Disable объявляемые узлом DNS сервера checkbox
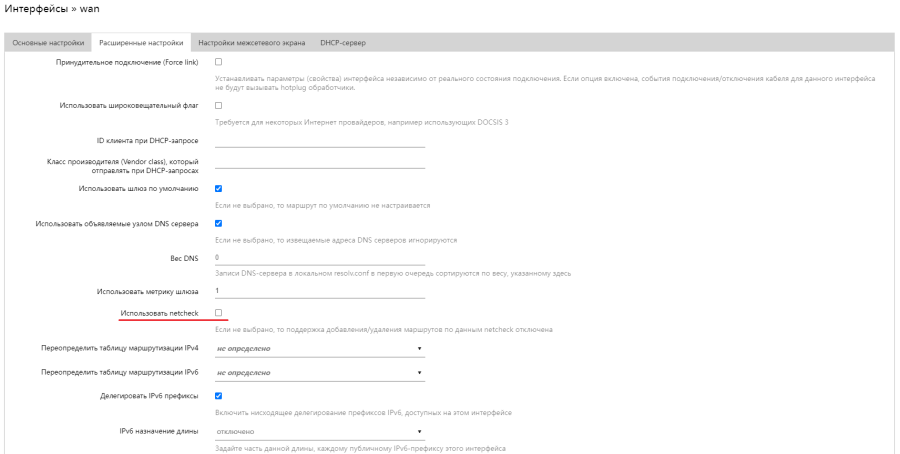 (219, 223)
